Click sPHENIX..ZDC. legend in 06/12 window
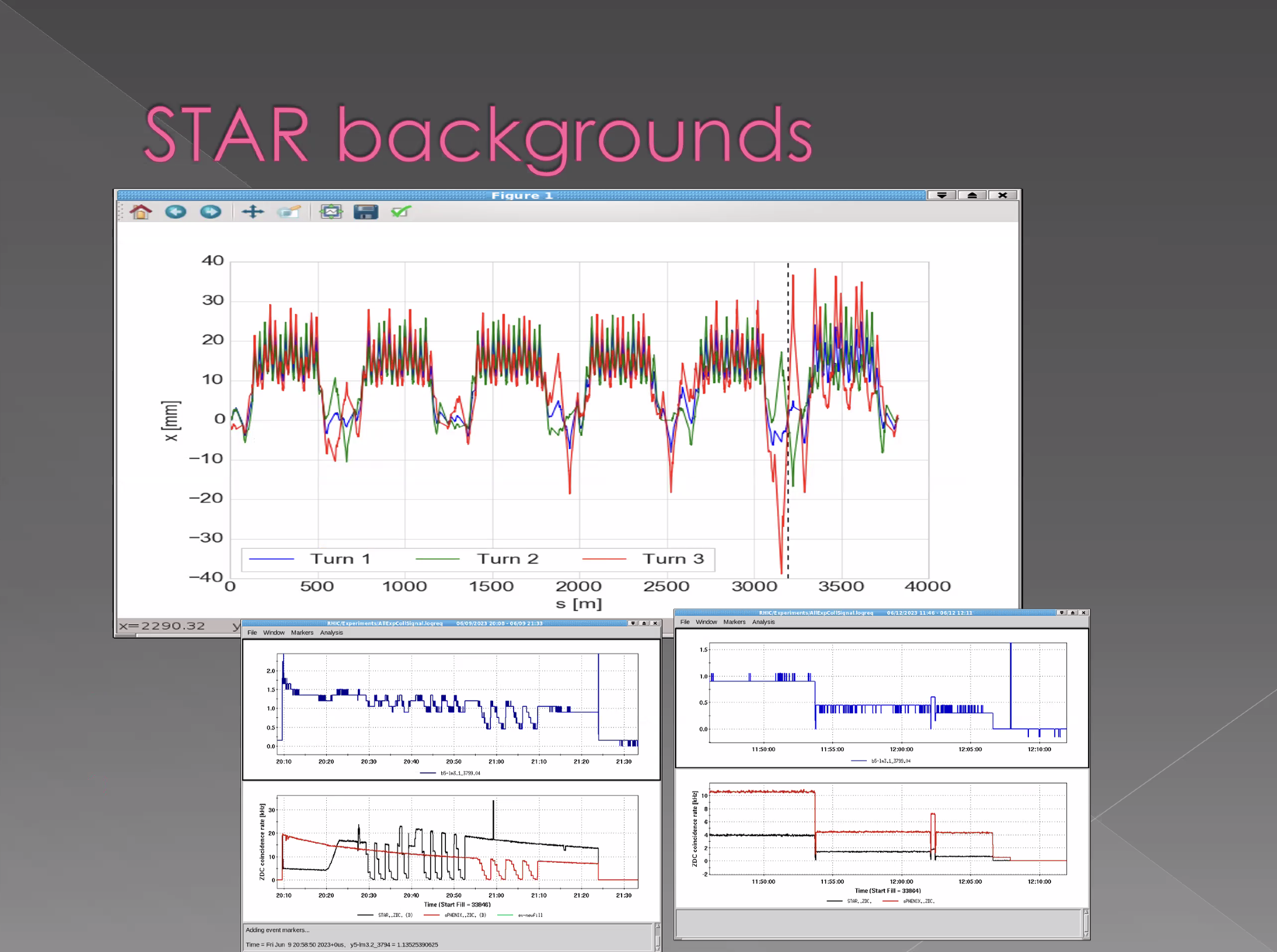 point(909,901)
